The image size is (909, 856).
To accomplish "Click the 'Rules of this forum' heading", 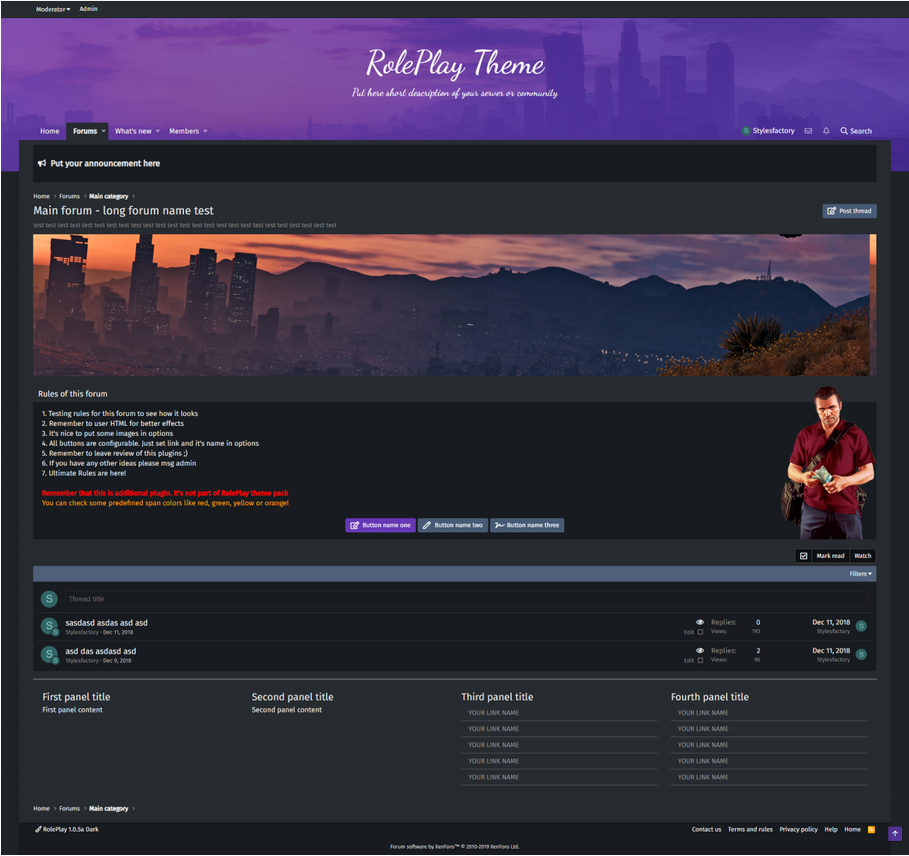I will (x=72, y=394).
